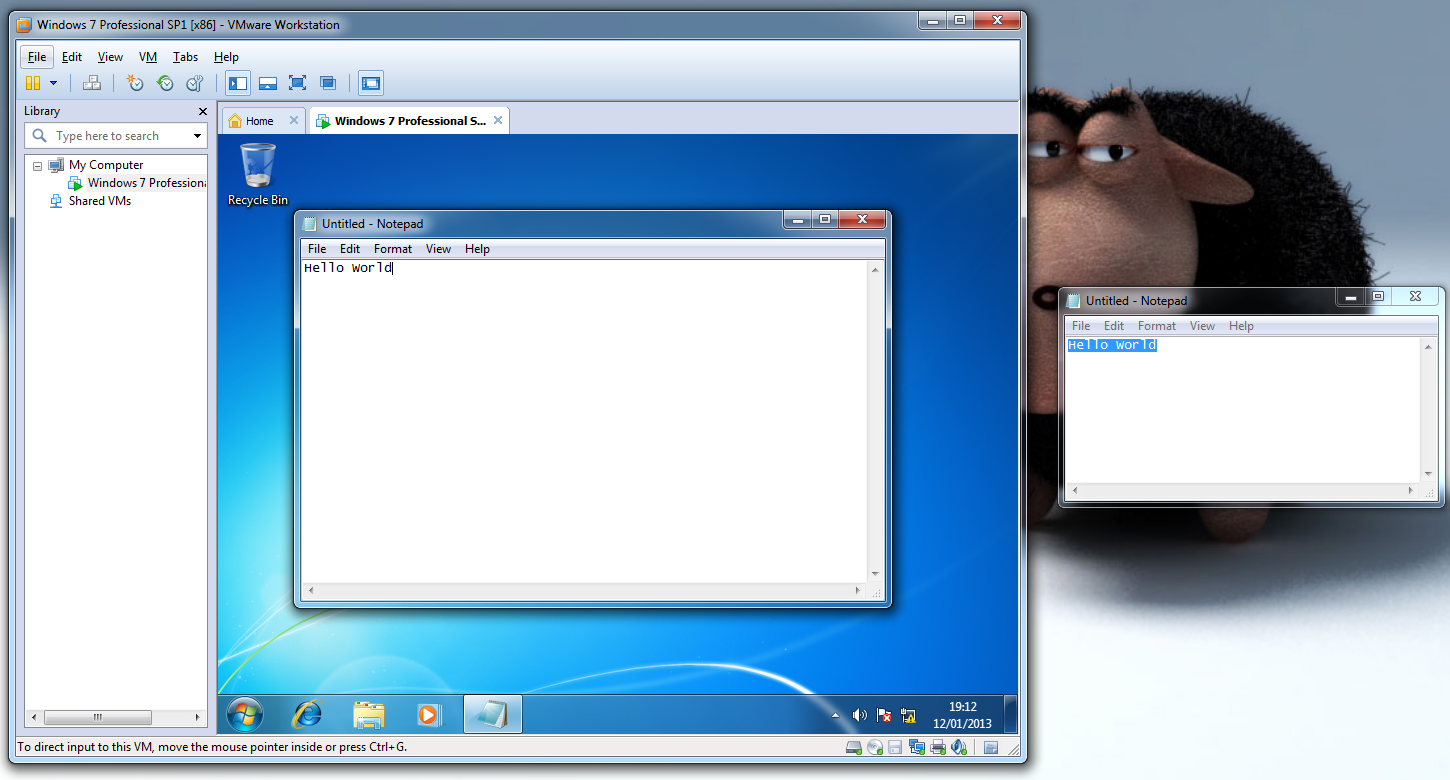Take a snapshot of the VM

tap(134, 83)
